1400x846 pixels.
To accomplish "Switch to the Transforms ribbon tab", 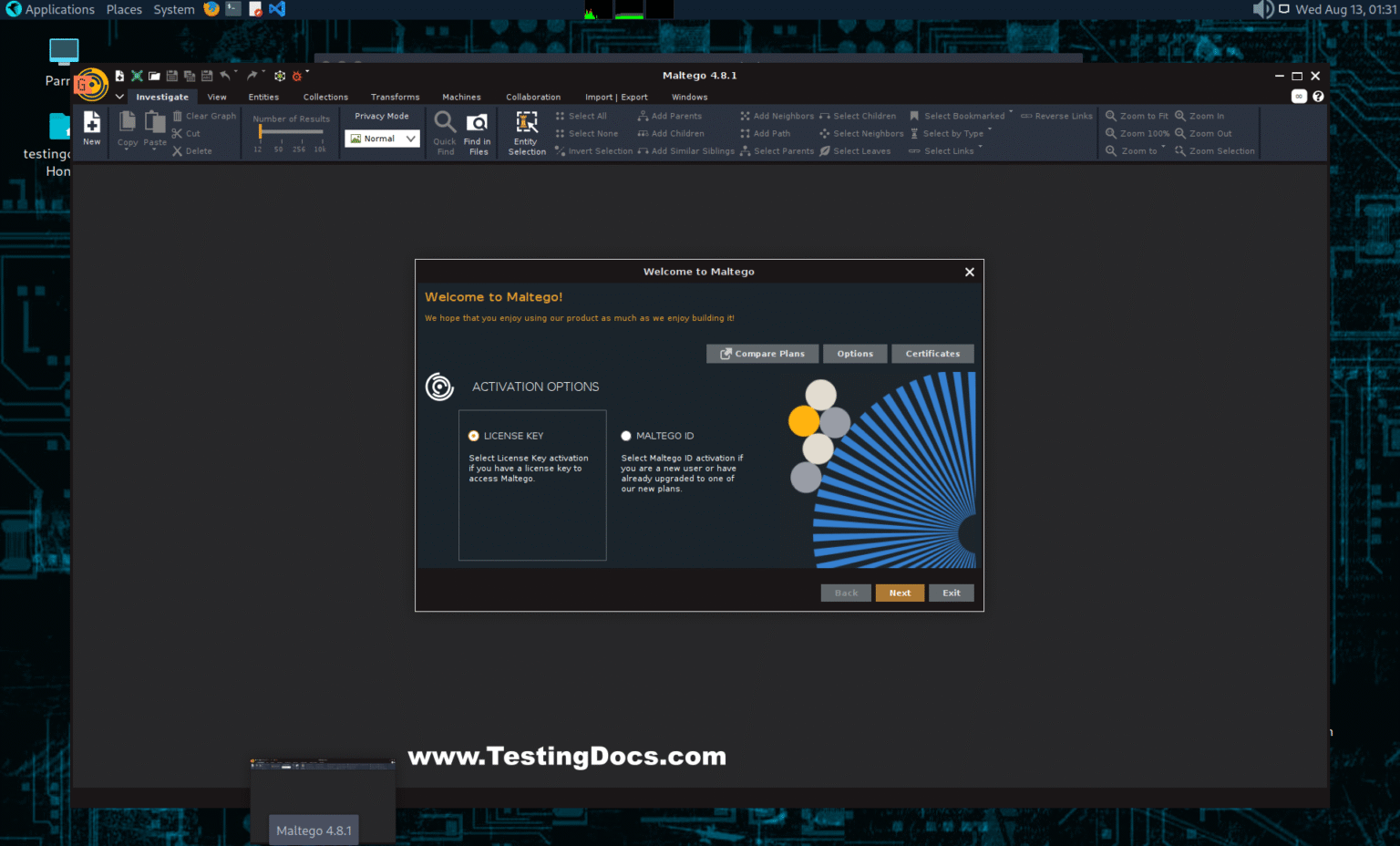I will pos(395,97).
